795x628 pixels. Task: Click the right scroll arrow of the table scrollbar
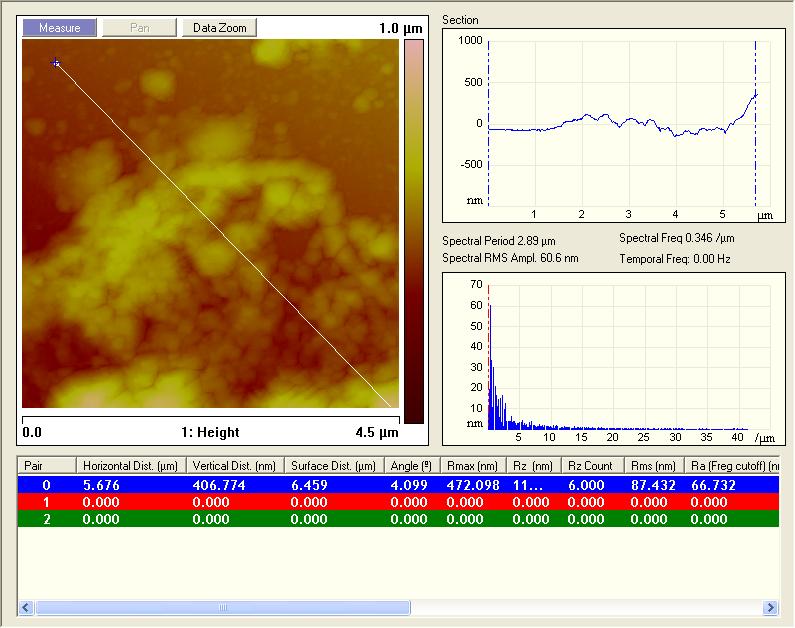771,607
